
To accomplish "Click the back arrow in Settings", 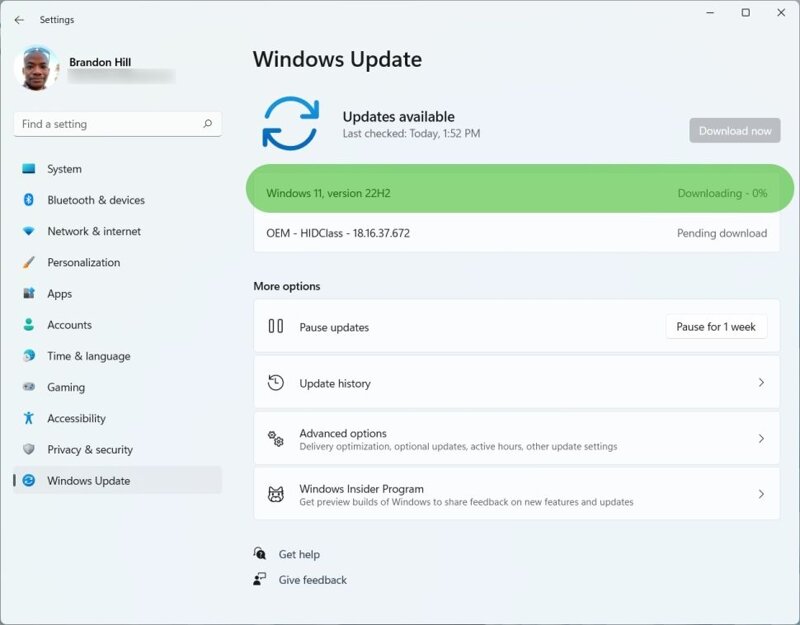I will pos(19,20).
